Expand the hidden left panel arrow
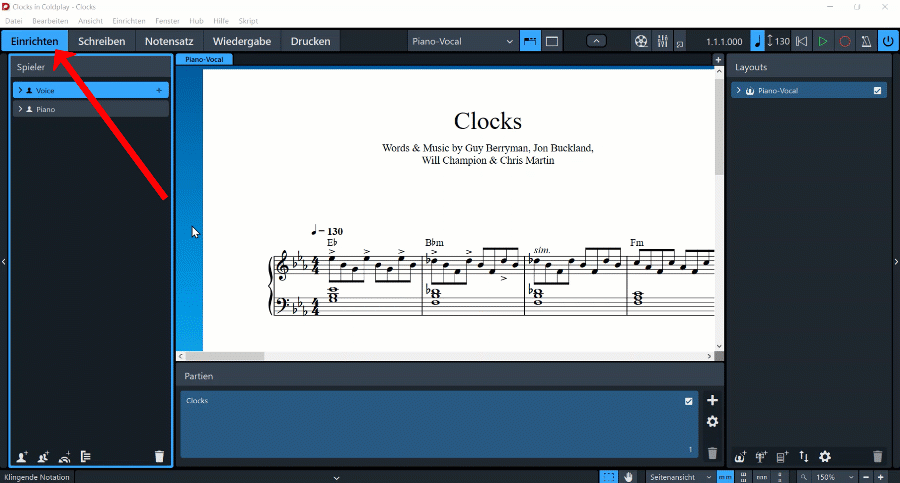This screenshot has width=900, height=483. click(x=4, y=262)
